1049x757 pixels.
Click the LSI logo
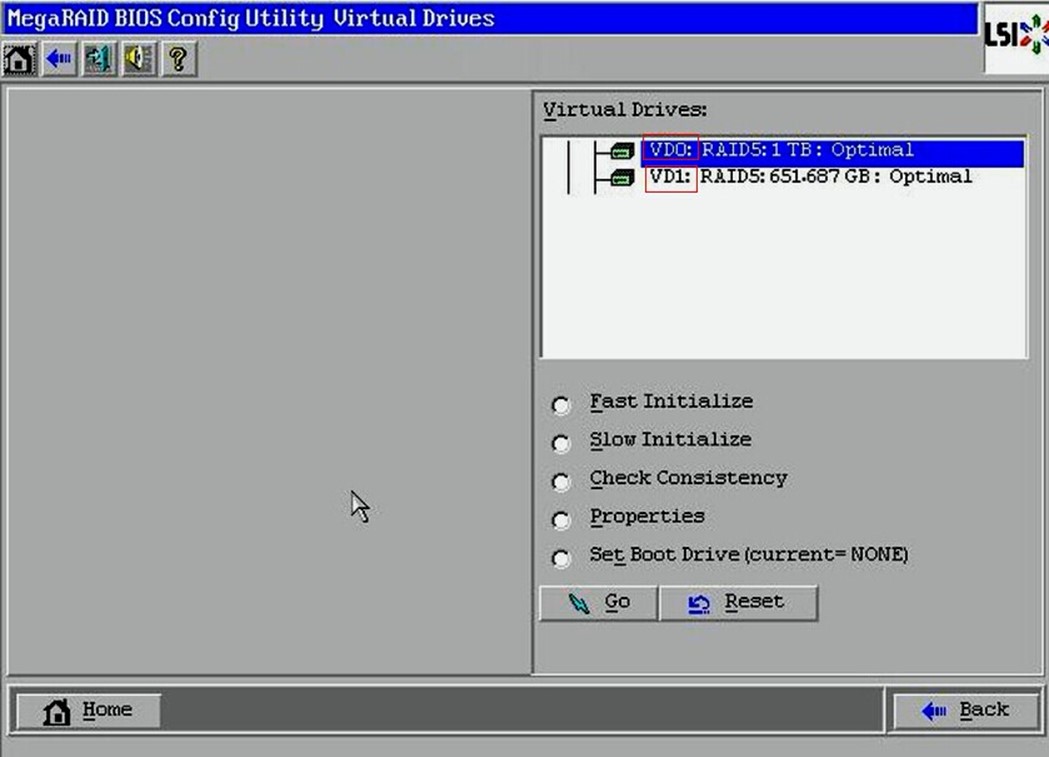(1016, 38)
